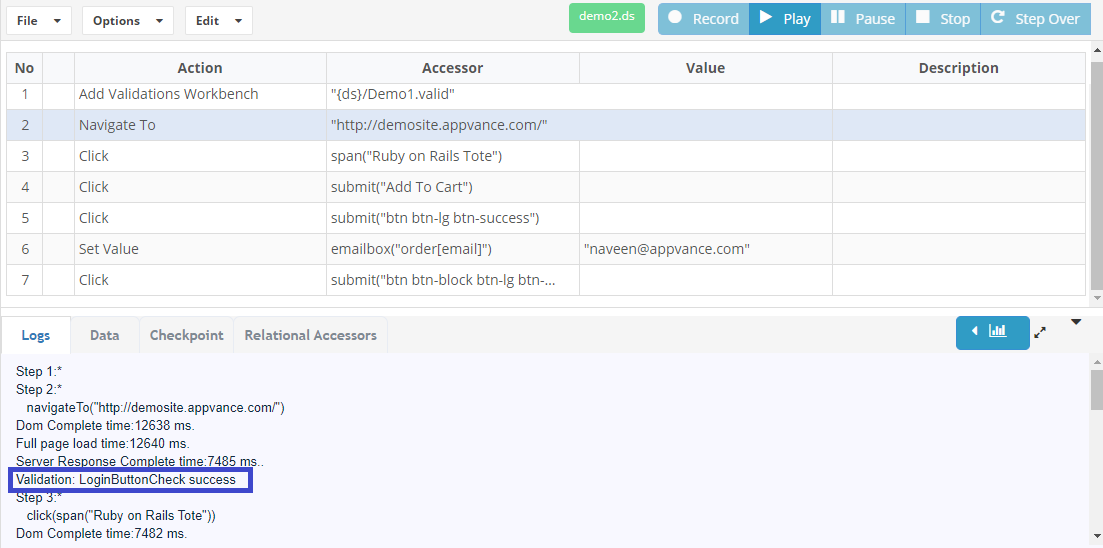Click log line "Dom Complete time:7482 ms."
Screen dimensions: 1103x548
click(x=101, y=534)
